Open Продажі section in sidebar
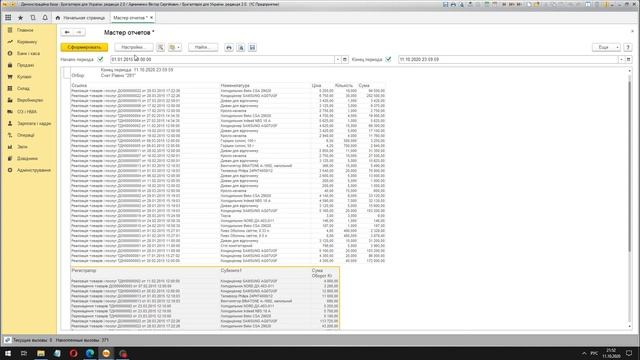 pos(25,65)
